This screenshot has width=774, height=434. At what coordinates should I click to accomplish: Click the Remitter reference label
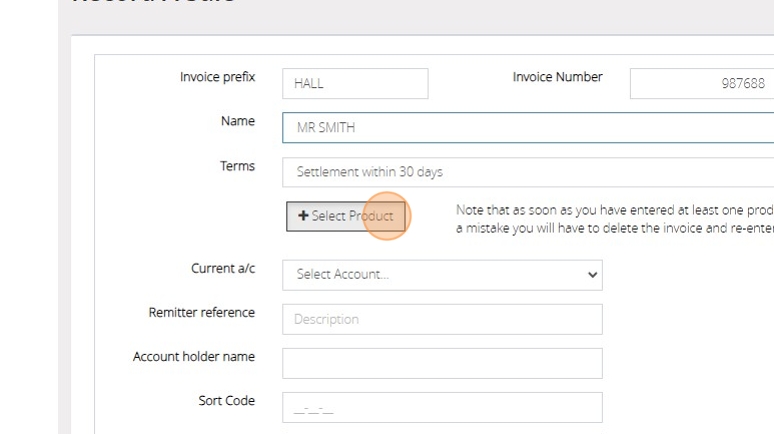pos(201,313)
